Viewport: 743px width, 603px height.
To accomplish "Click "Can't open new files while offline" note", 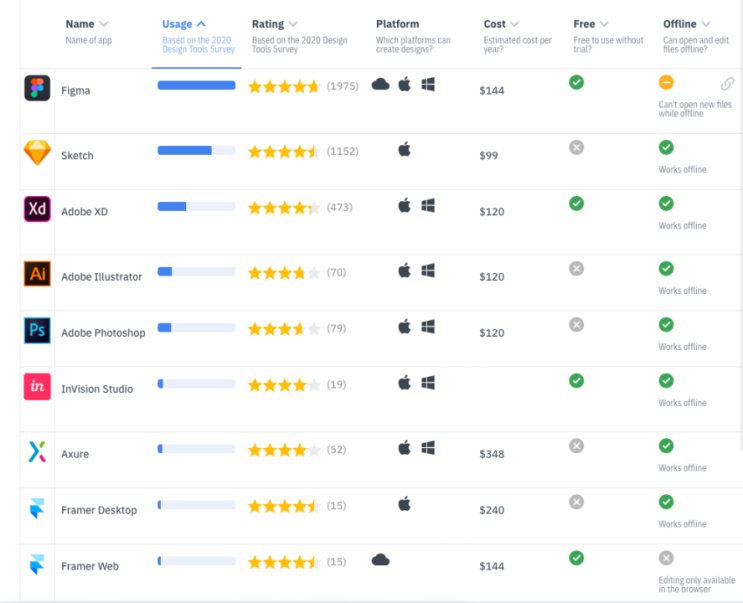I will tap(695, 109).
